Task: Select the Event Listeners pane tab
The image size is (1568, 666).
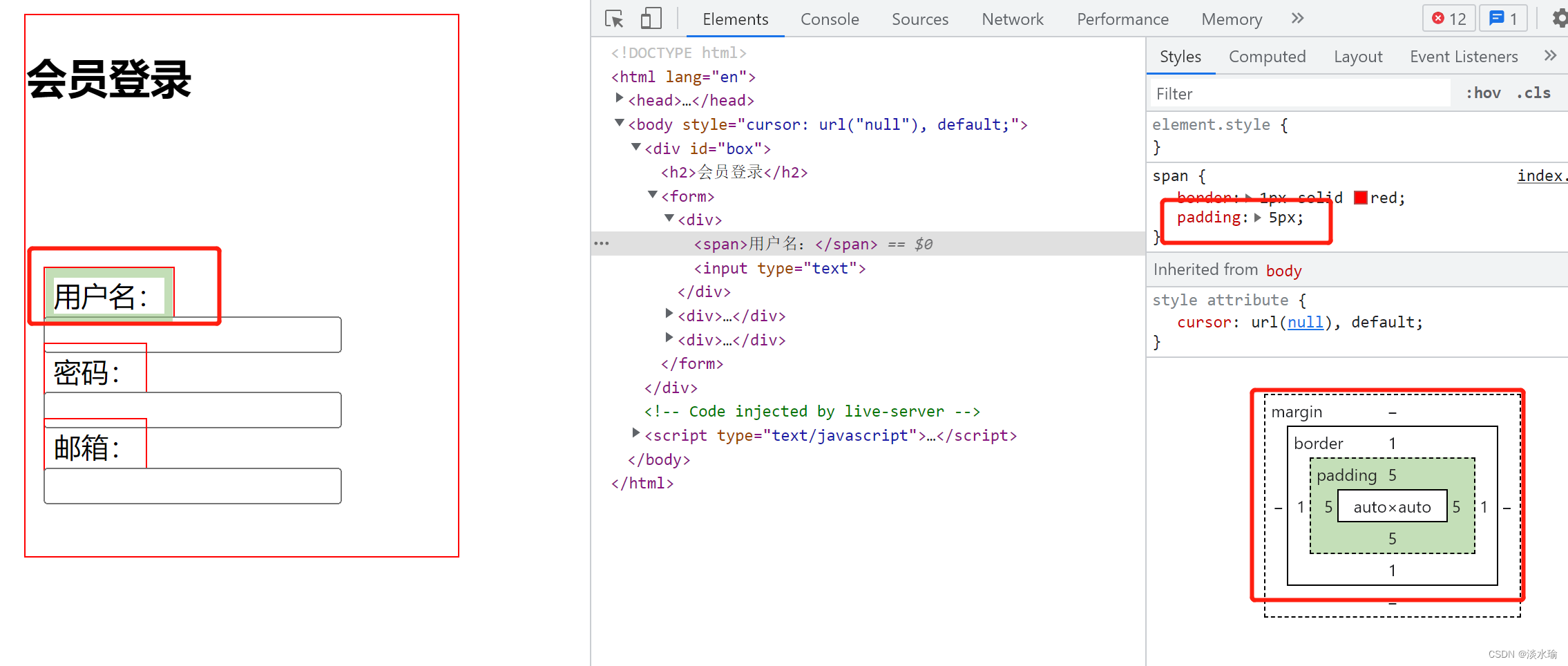Action: coord(1464,57)
